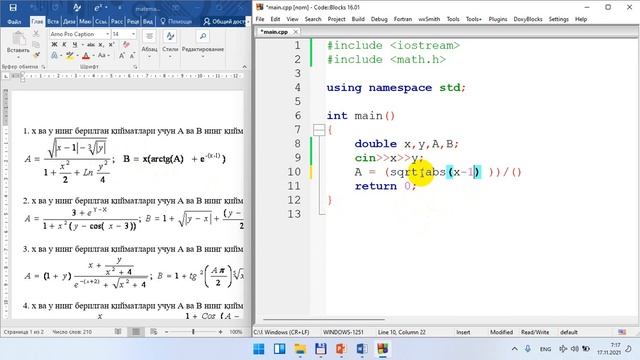Click the quick access equation e^x icon

coord(100,8)
